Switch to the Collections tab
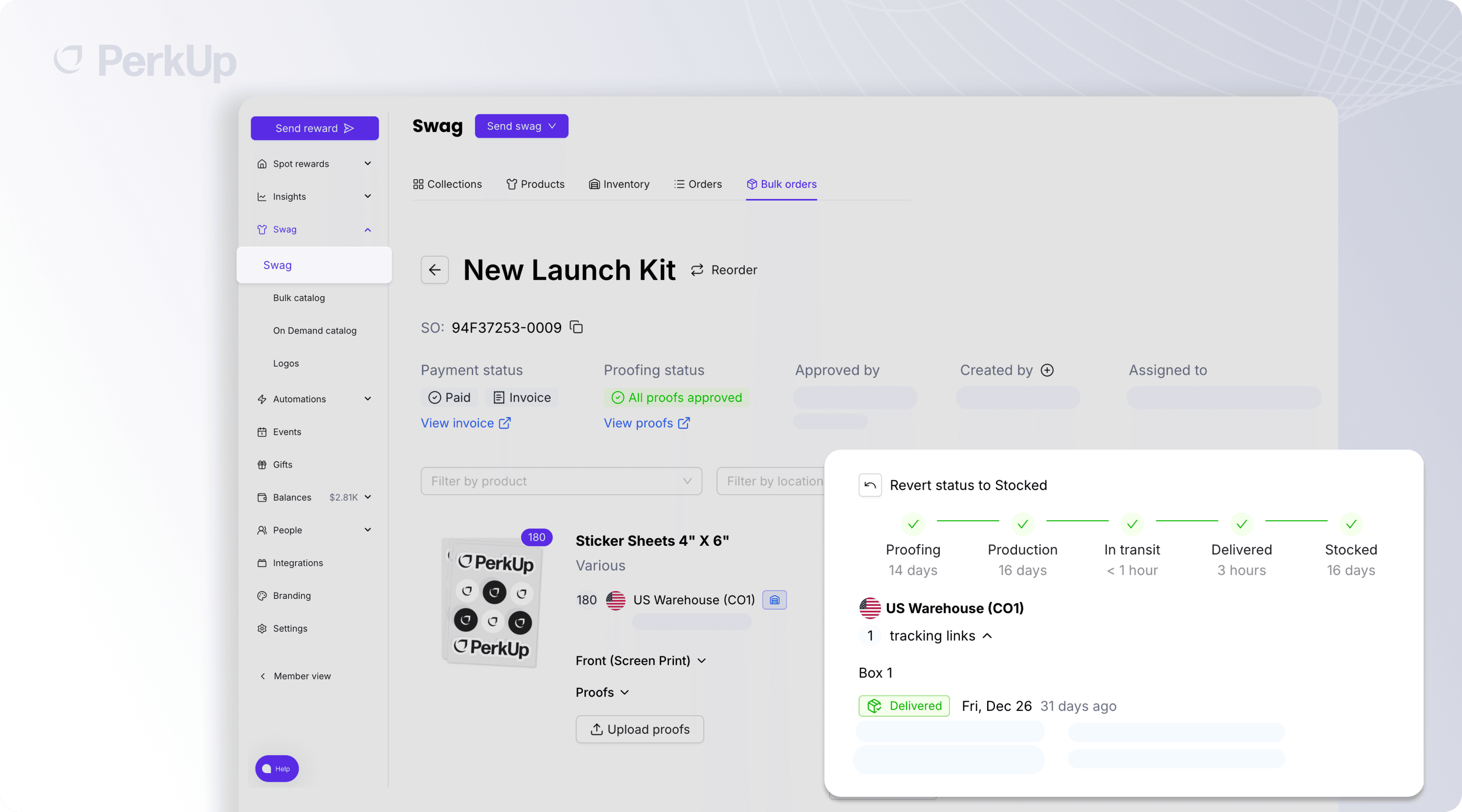Screen dimensions: 1462x812 (447, 184)
